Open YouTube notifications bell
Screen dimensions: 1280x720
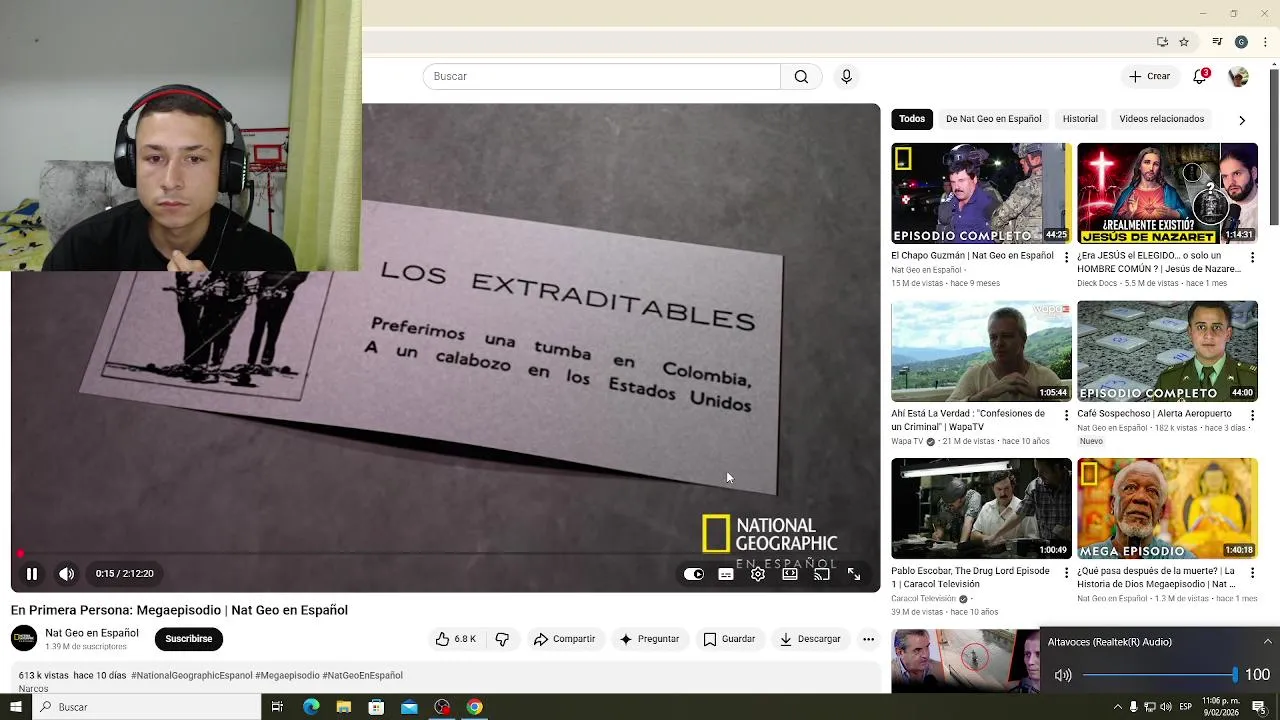coord(1200,77)
